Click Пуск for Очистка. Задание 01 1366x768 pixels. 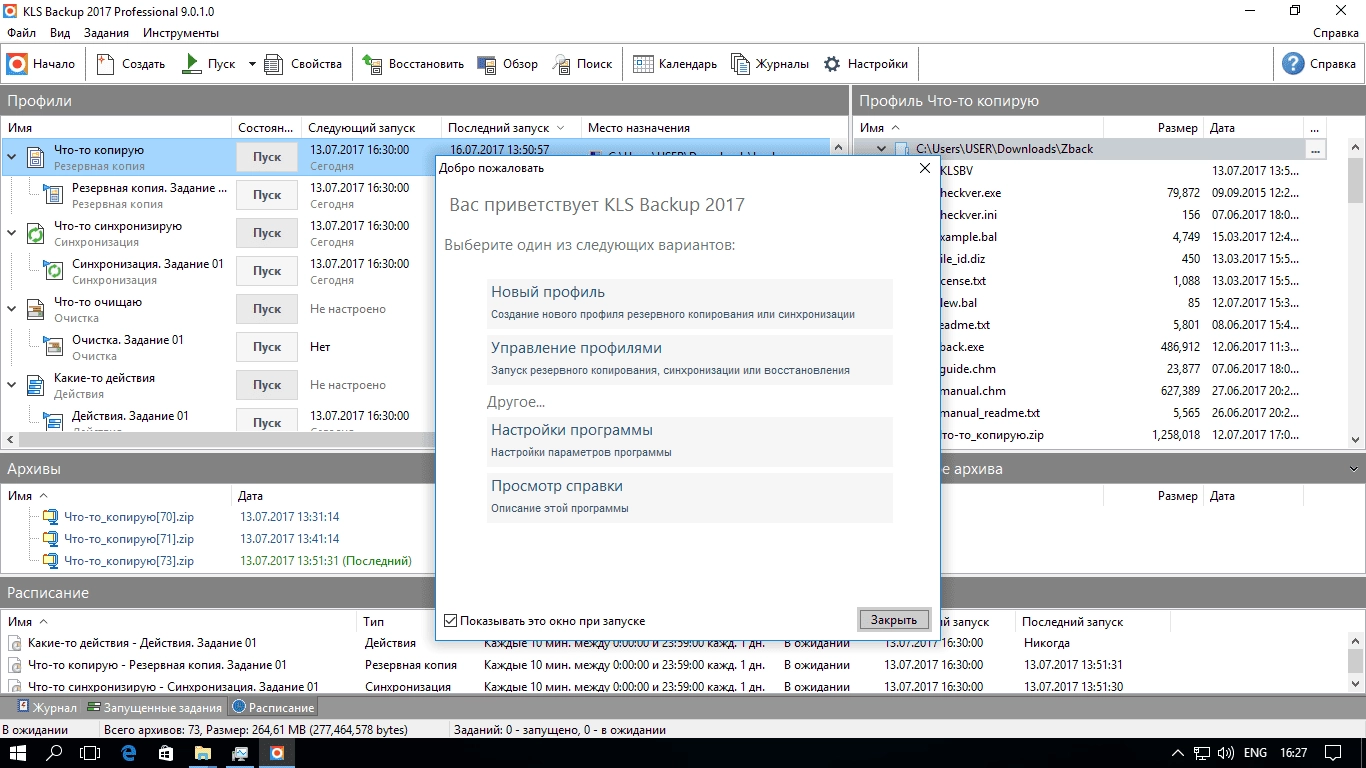coord(267,347)
